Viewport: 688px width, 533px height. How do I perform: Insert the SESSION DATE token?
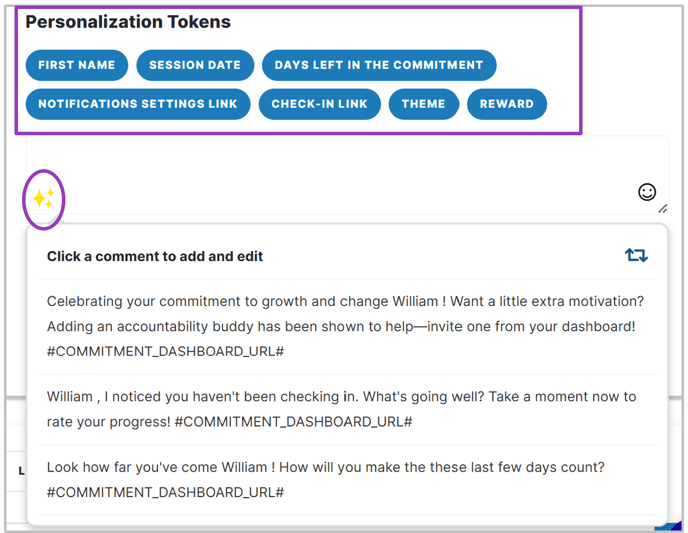tap(195, 65)
